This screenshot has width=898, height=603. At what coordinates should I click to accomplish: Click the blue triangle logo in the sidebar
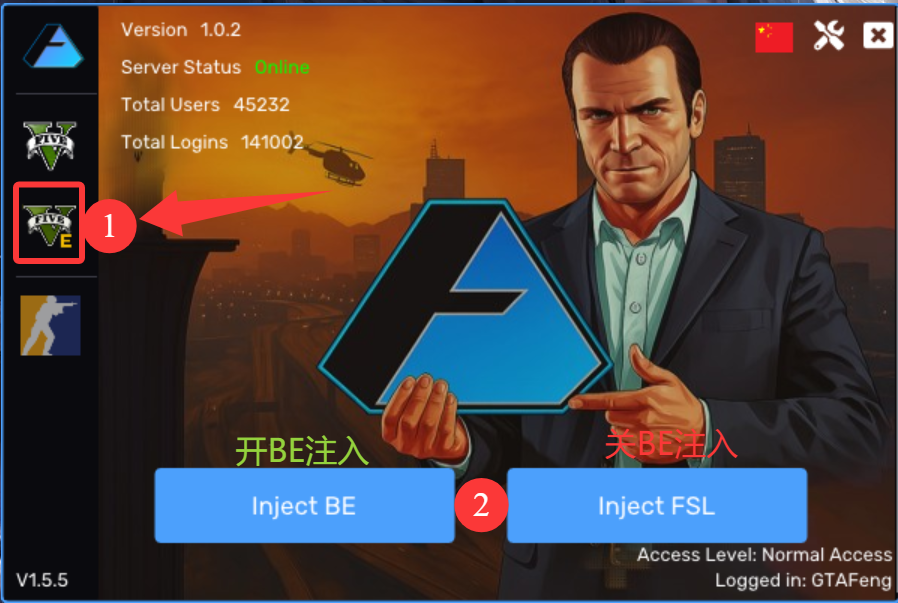coord(53,46)
